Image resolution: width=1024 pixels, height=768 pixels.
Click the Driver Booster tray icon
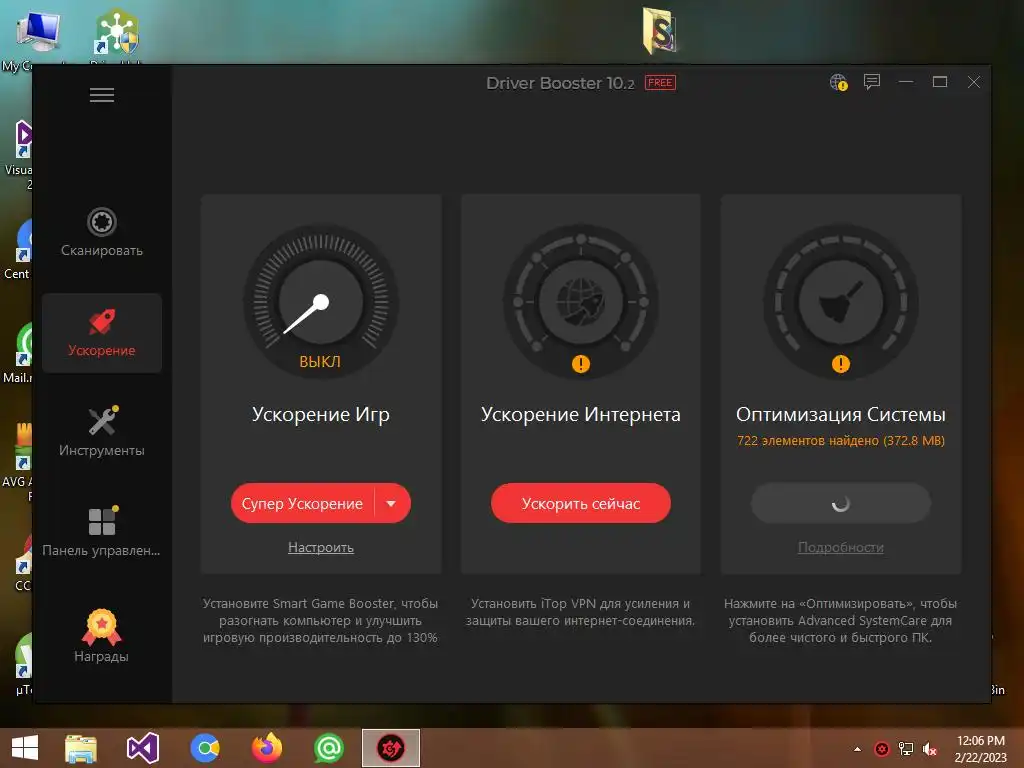click(882, 749)
